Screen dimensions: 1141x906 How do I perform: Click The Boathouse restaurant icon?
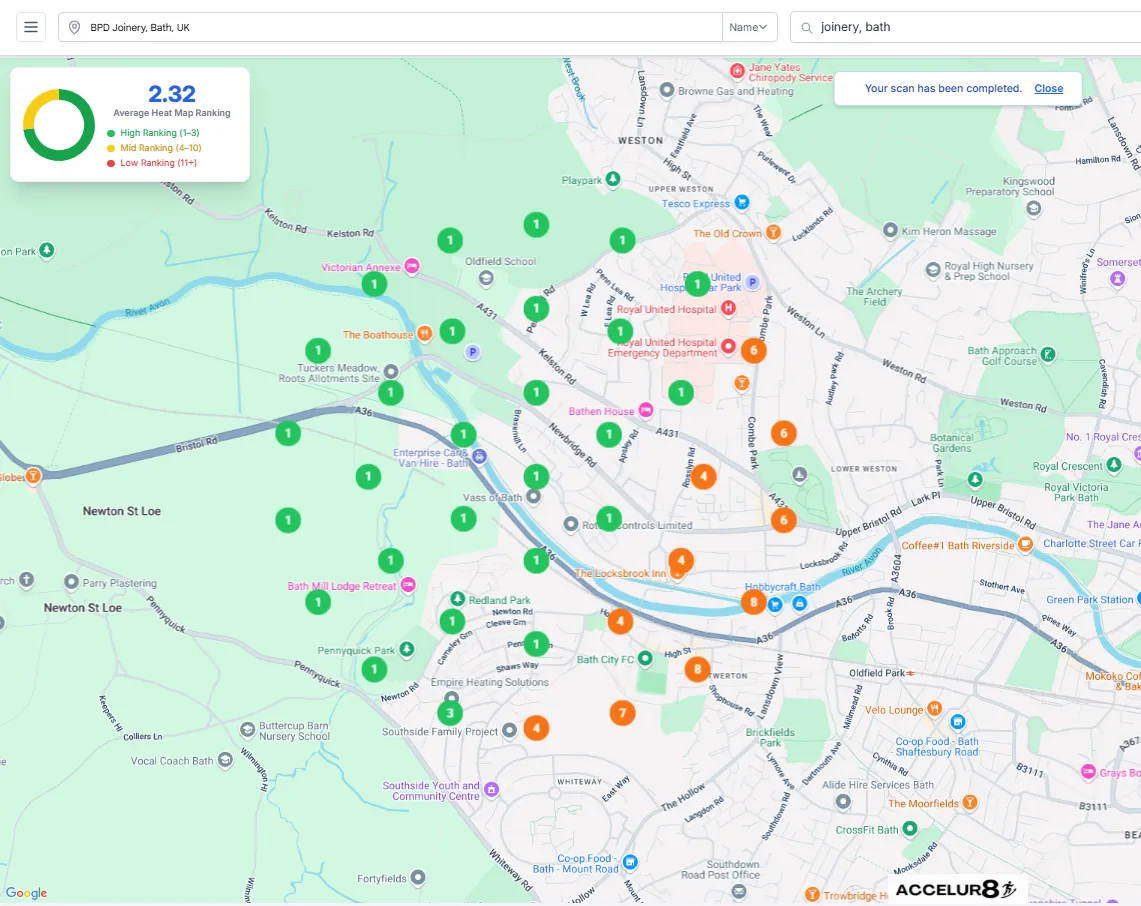coord(424,334)
